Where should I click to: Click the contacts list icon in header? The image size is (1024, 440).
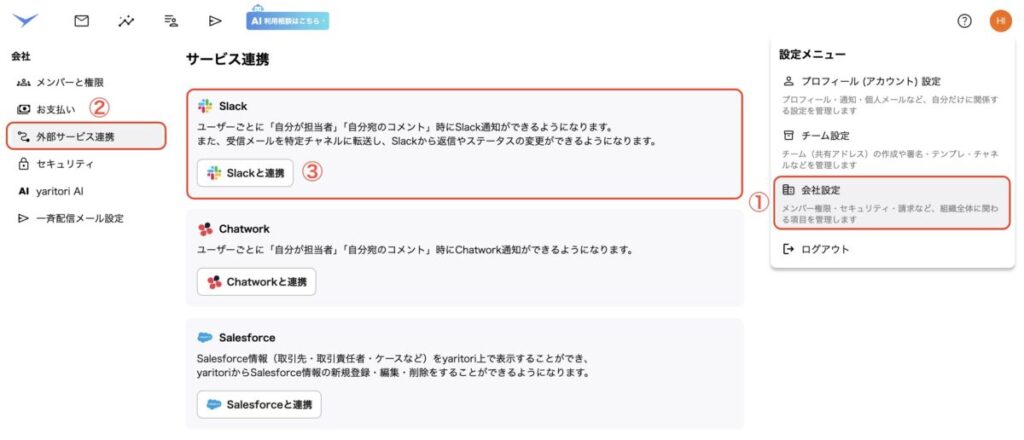click(171, 20)
